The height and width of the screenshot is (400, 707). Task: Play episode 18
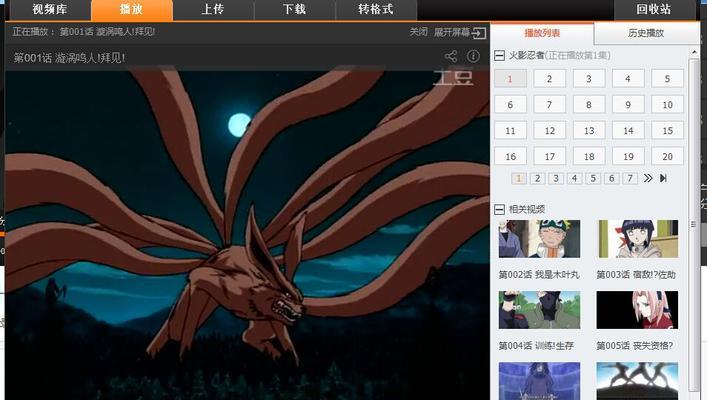tap(589, 156)
